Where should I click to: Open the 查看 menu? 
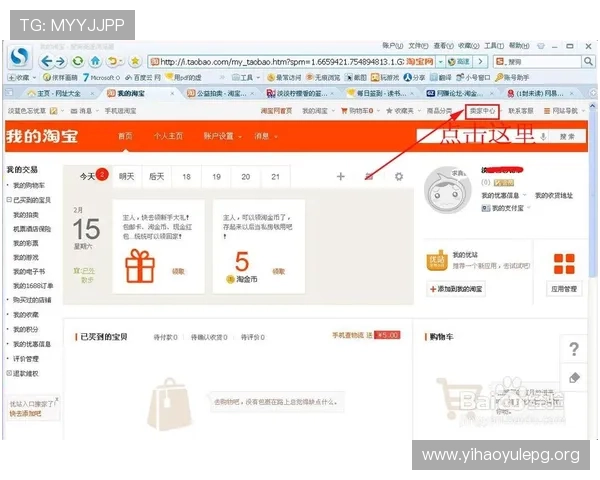[x=443, y=46]
